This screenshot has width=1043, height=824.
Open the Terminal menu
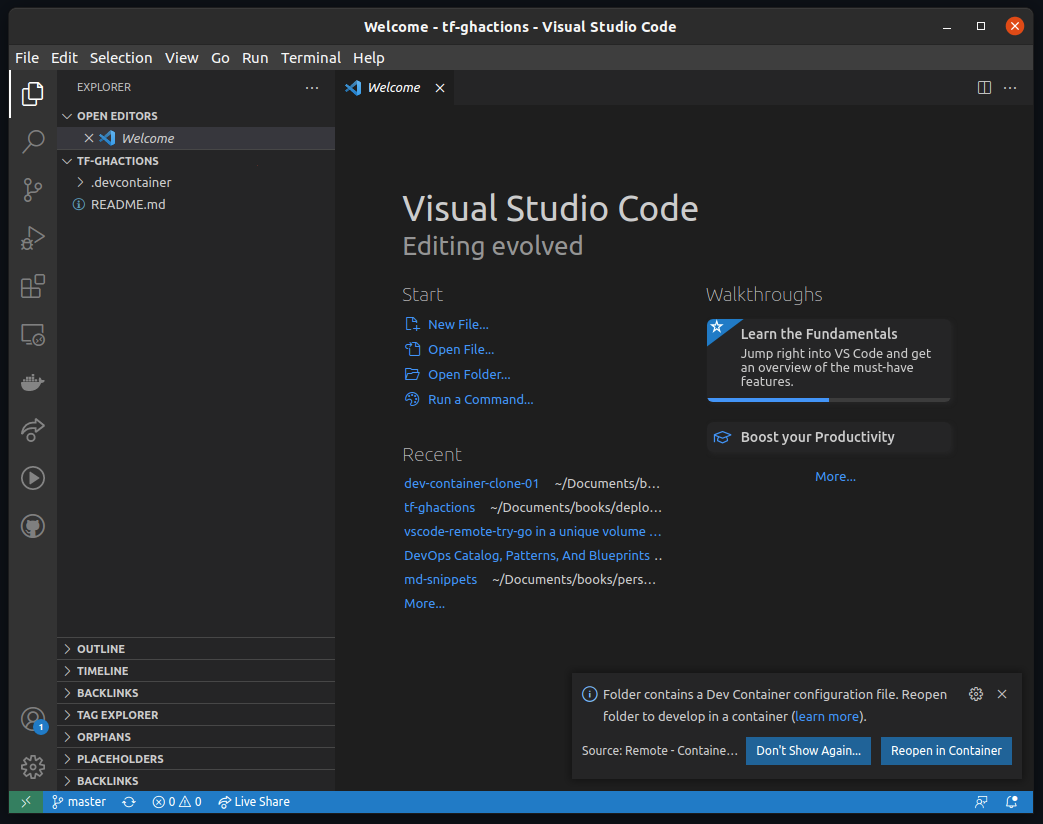click(311, 58)
